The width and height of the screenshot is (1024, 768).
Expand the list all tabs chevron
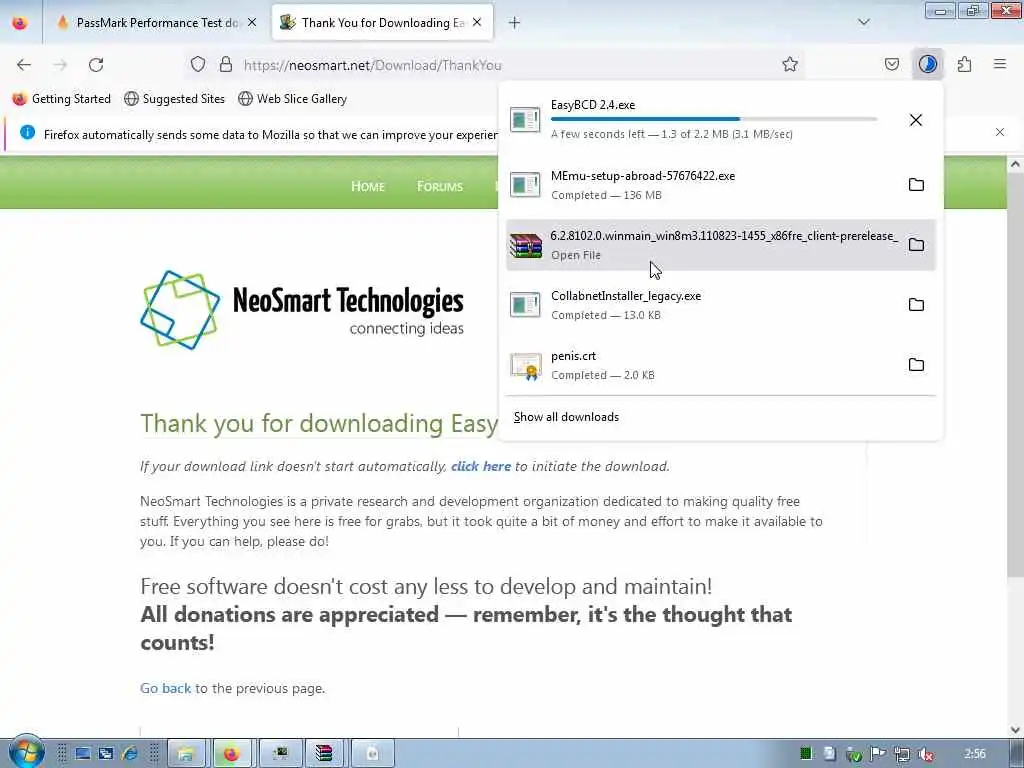(864, 22)
